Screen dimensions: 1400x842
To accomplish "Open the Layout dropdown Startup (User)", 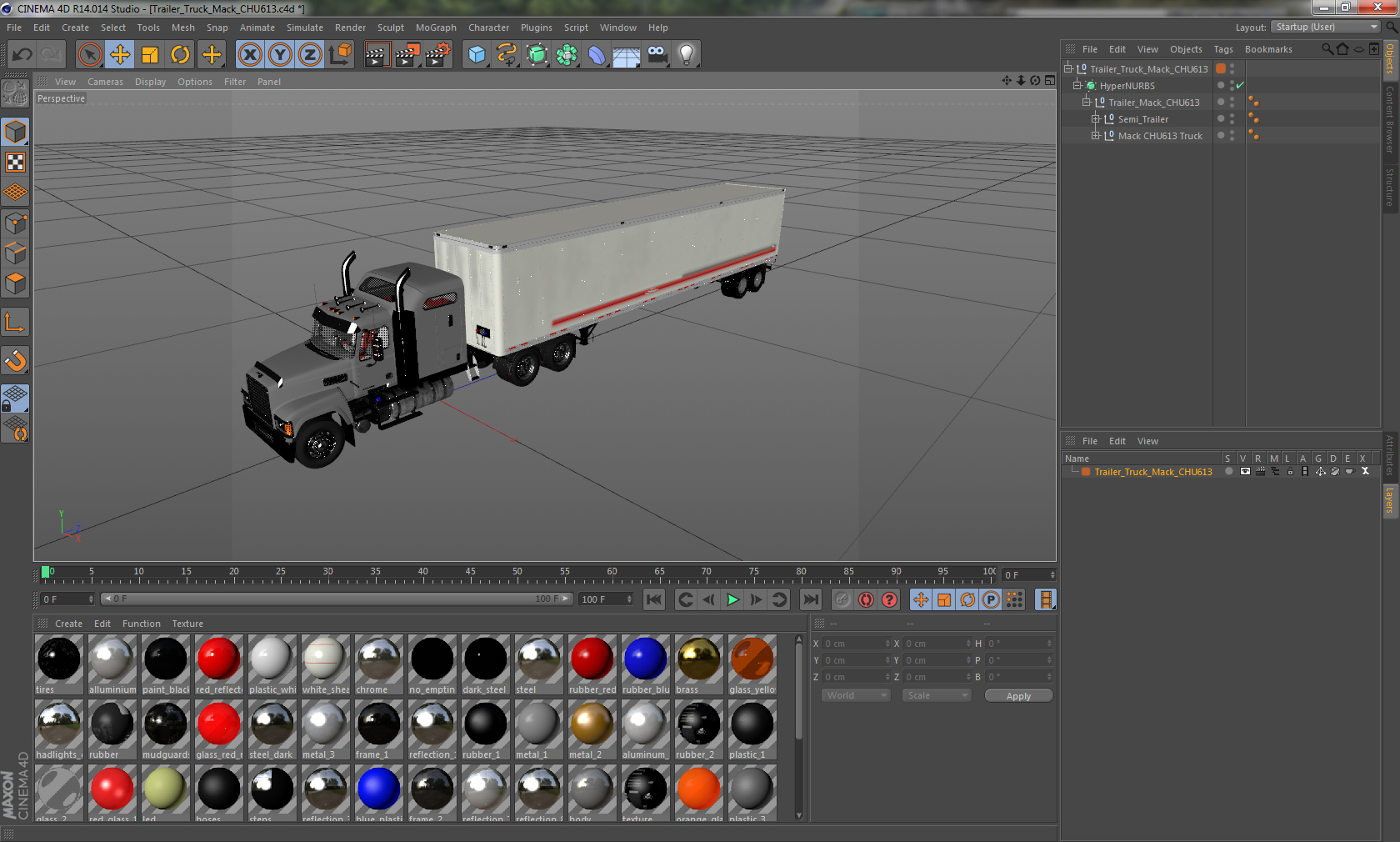I will point(1325,27).
